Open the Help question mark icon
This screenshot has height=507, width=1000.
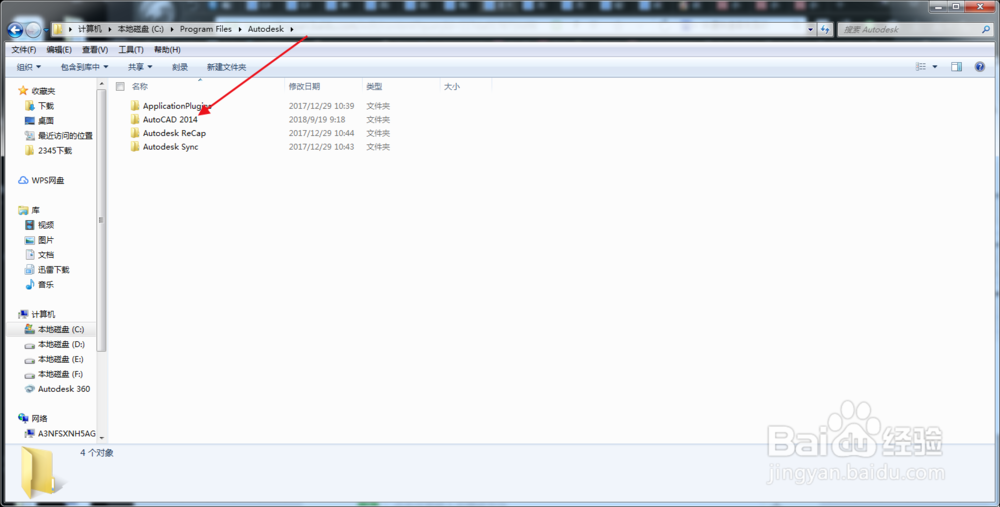click(x=980, y=66)
